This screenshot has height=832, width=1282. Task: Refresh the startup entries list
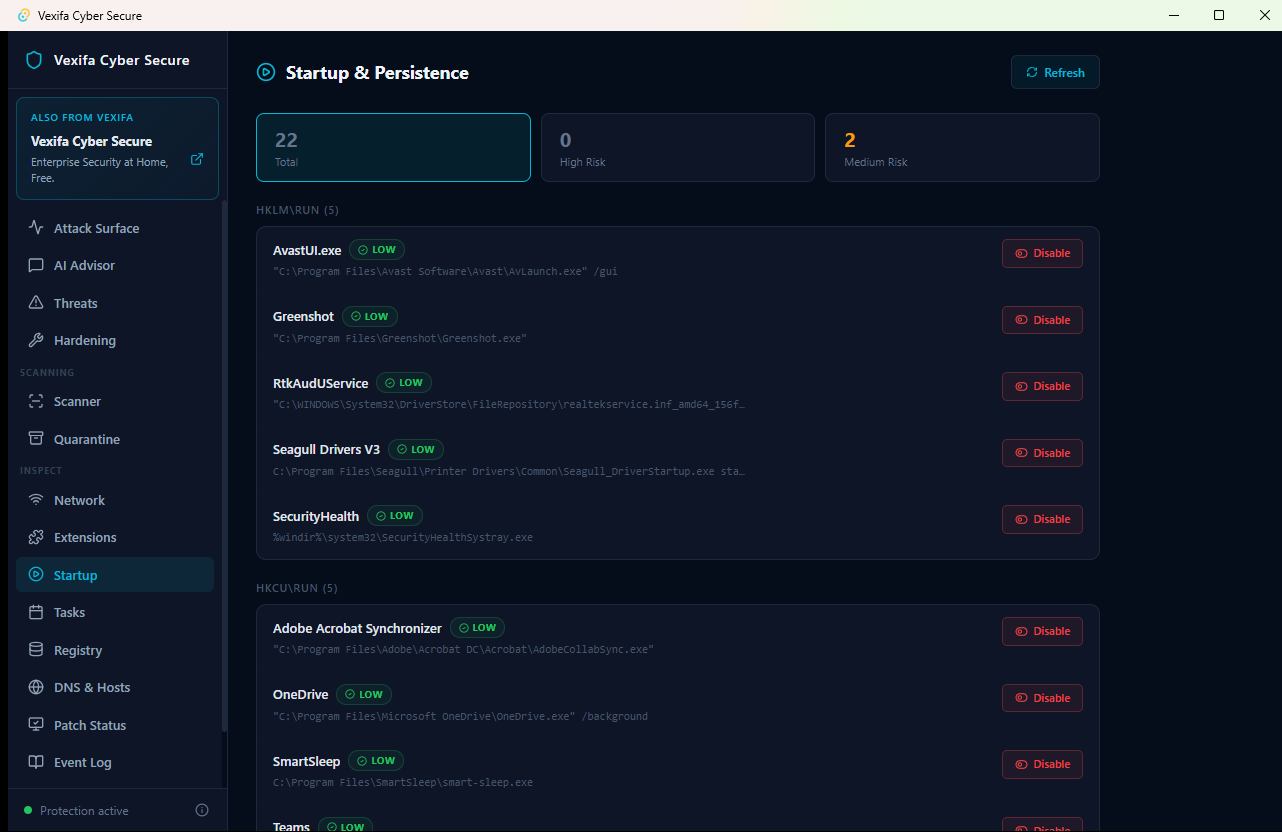(x=1055, y=72)
